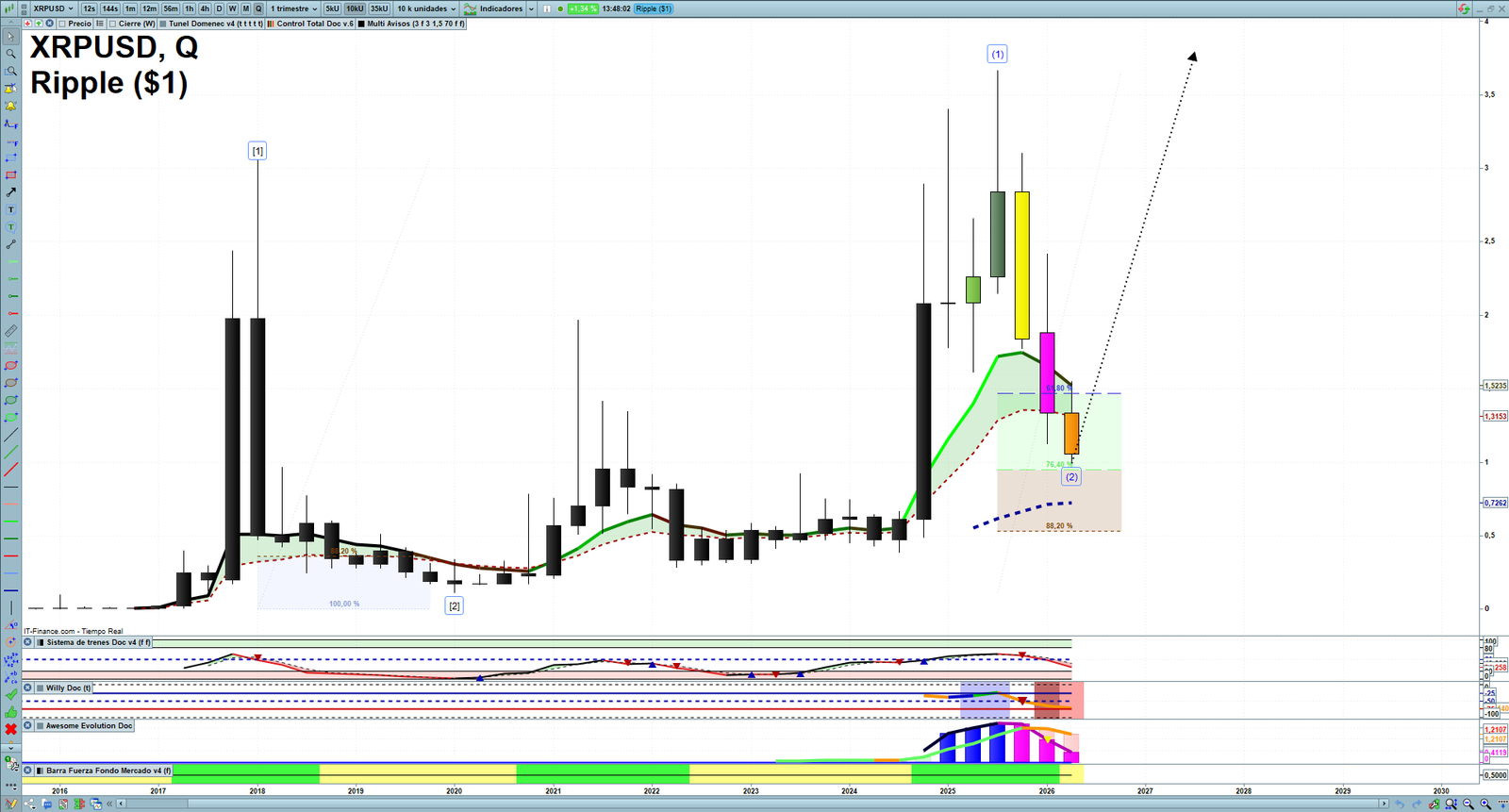This screenshot has height=812, width=1509.
Task: Click the red plus icon beside Precio
Action: (28, 24)
